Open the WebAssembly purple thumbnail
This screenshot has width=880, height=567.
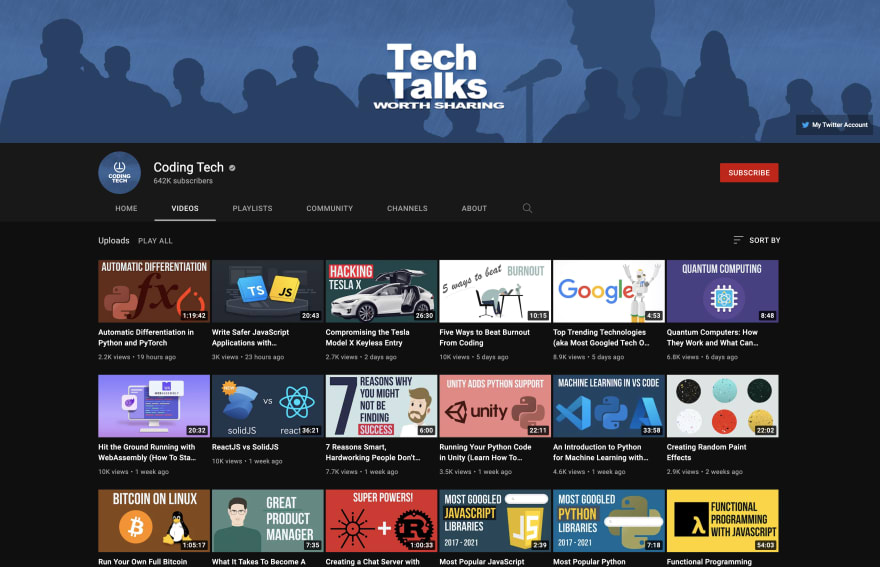154,406
